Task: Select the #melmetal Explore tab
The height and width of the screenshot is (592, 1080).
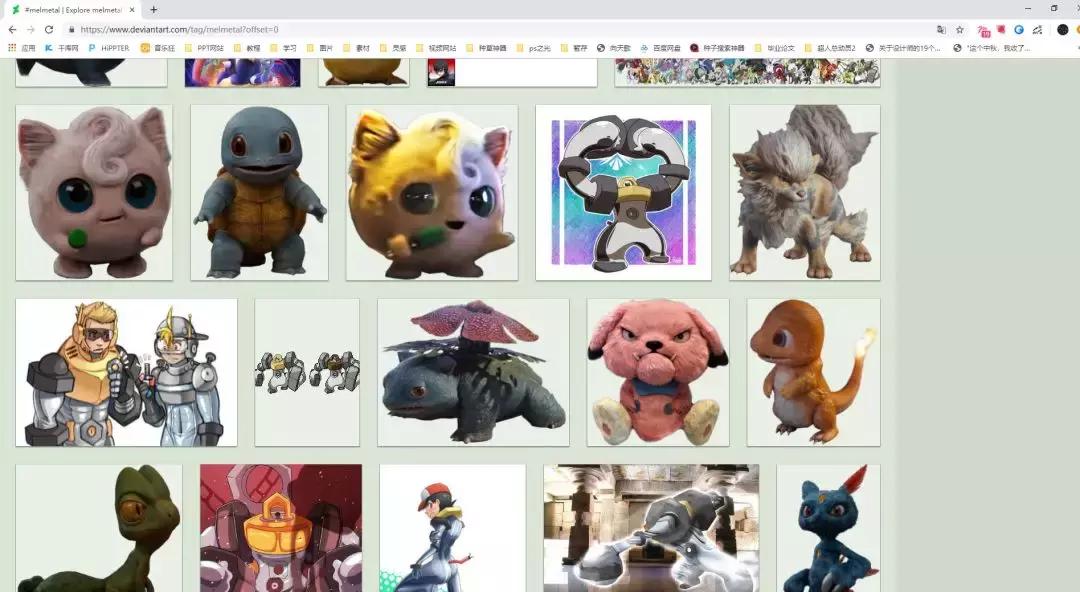Action: (72, 10)
